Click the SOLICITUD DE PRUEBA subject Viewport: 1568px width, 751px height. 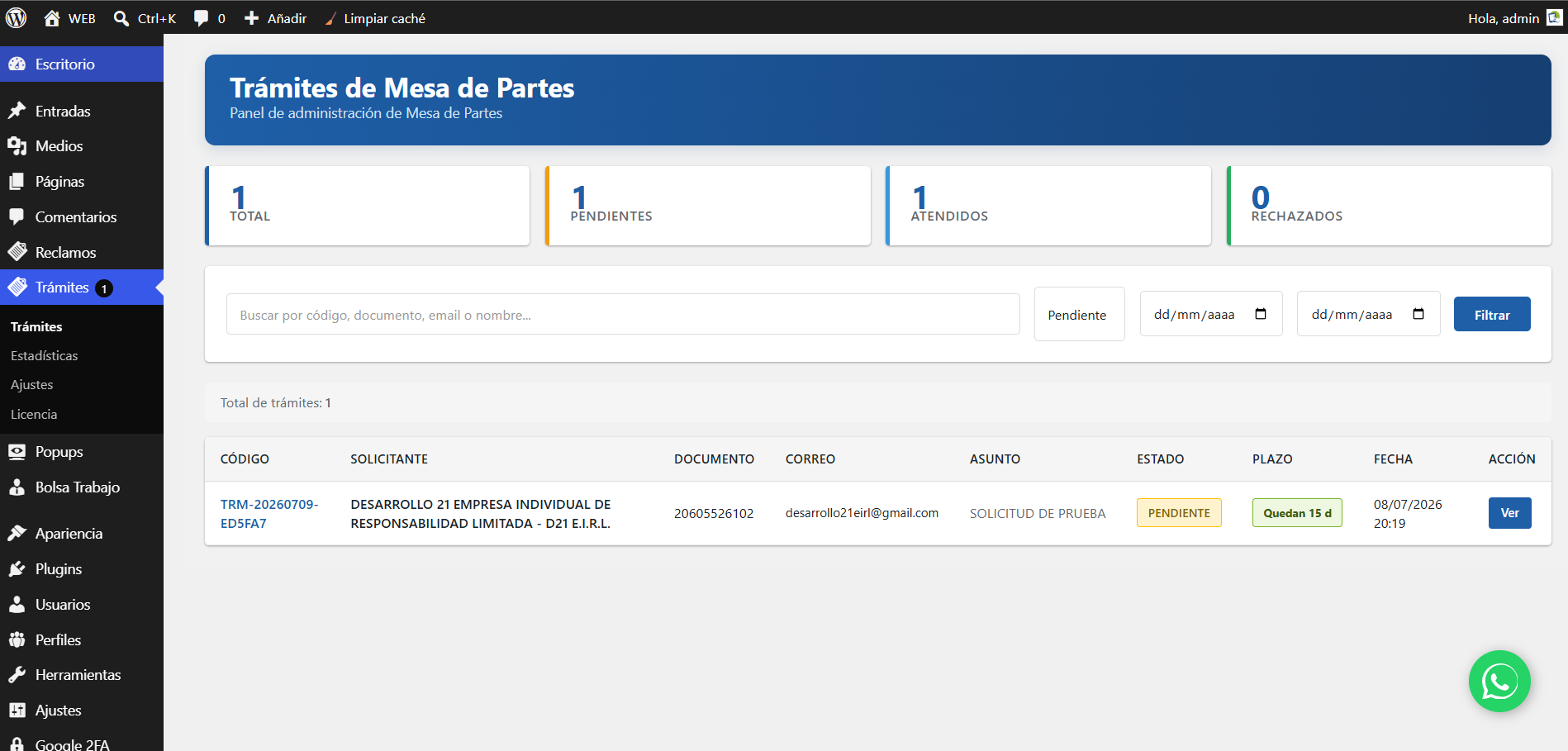(1038, 514)
